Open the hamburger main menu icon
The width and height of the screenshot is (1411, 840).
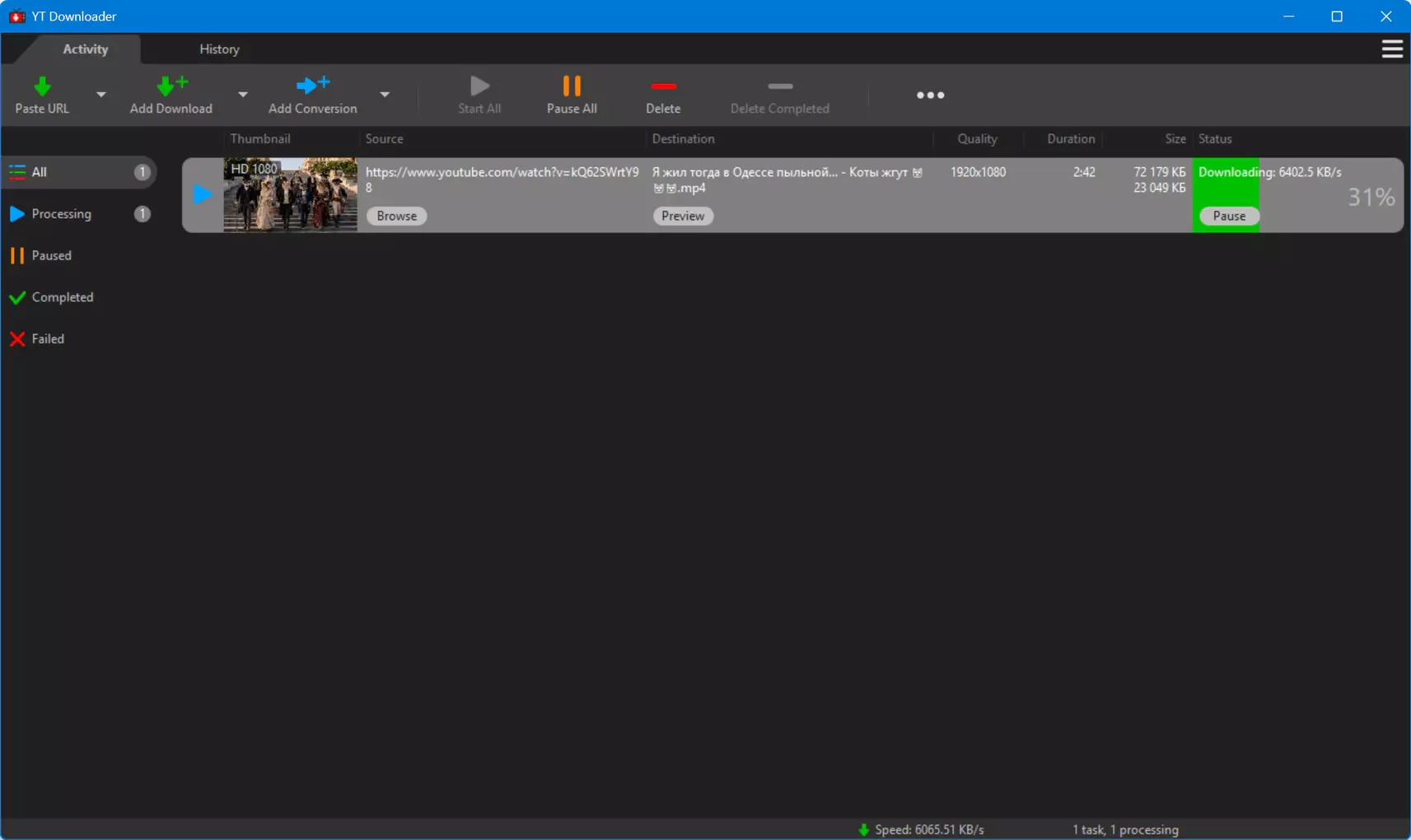pos(1392,49)
